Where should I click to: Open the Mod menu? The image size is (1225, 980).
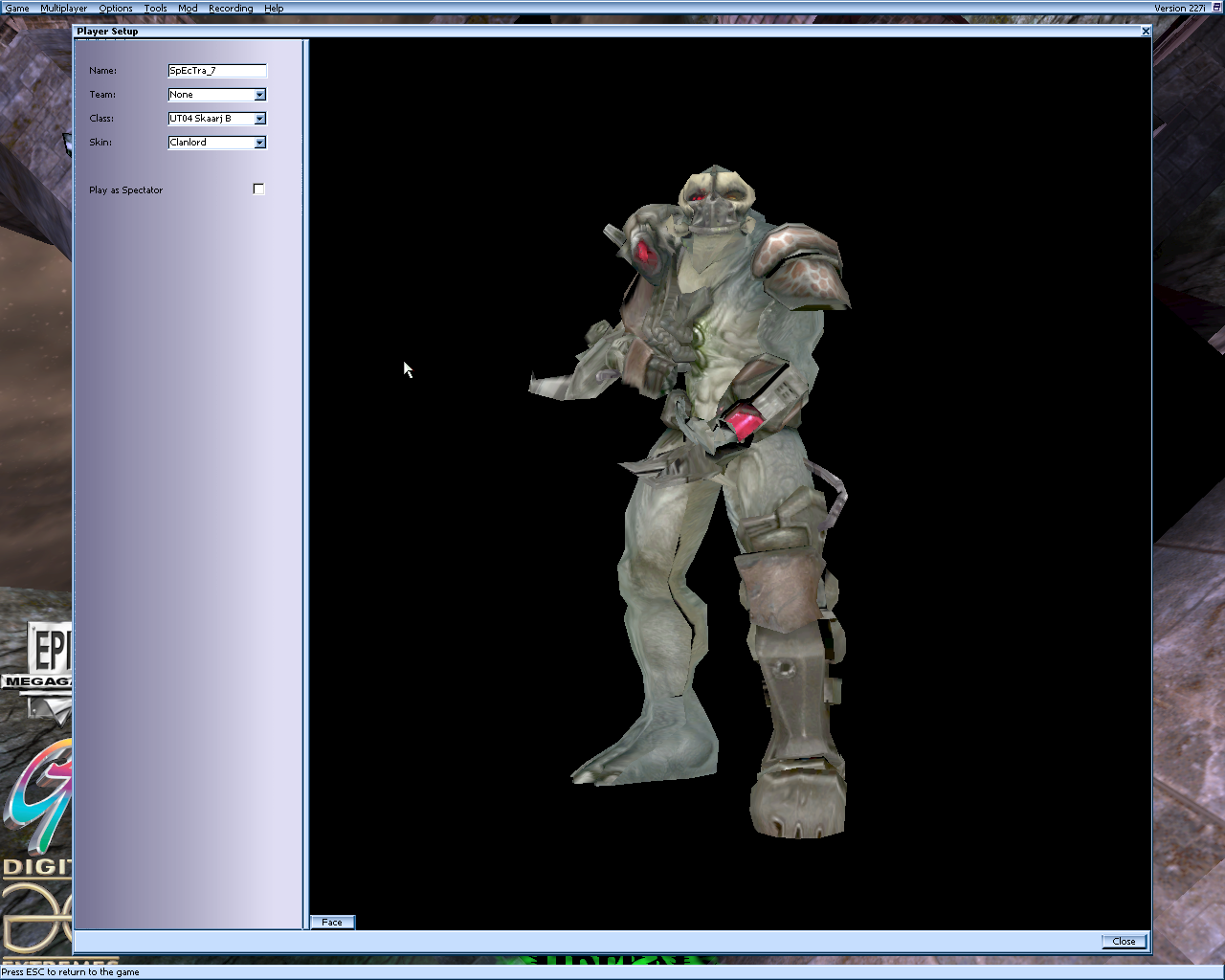point(188,8)
